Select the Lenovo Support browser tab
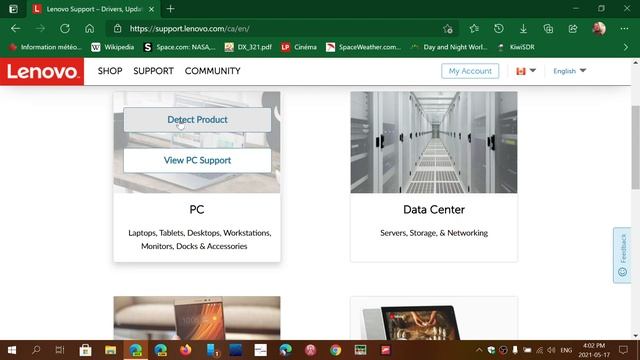 [x=94, y=9]
